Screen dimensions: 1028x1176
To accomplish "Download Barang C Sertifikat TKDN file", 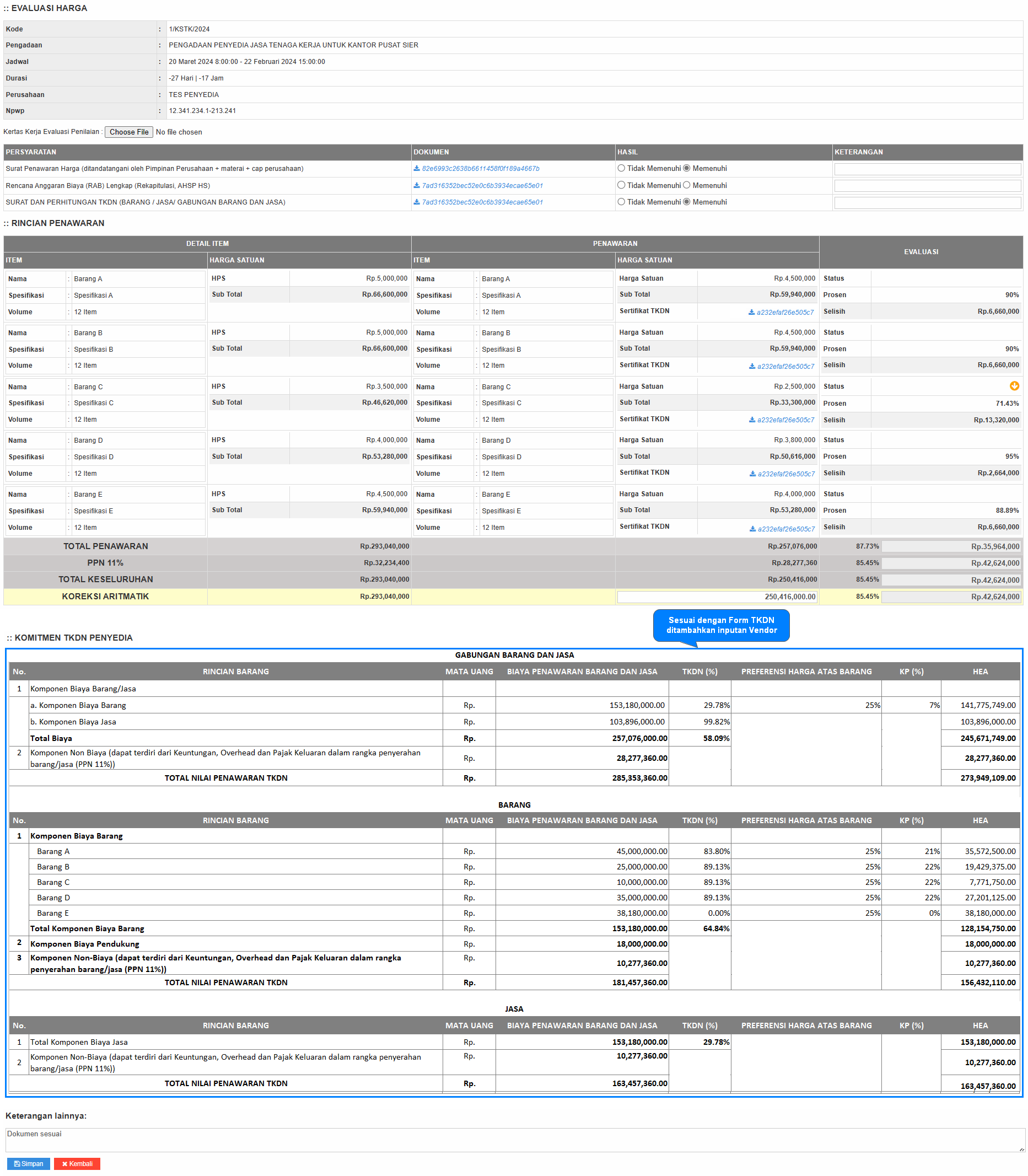I will (x=784, y=421).
